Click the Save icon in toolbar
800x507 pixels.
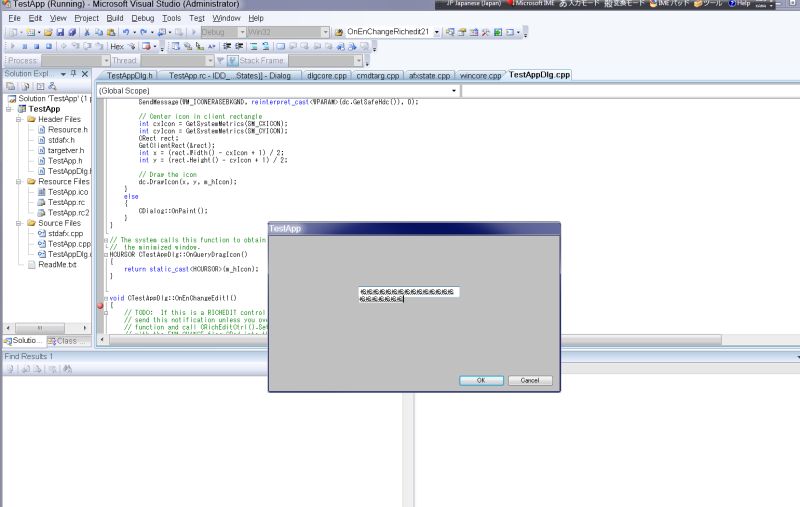pos(60,32)
